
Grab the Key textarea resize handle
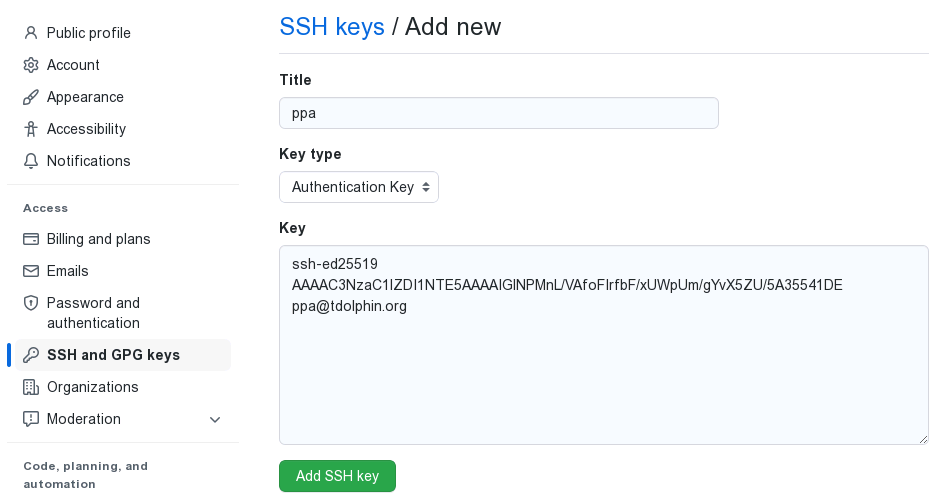tap(923, 439)
